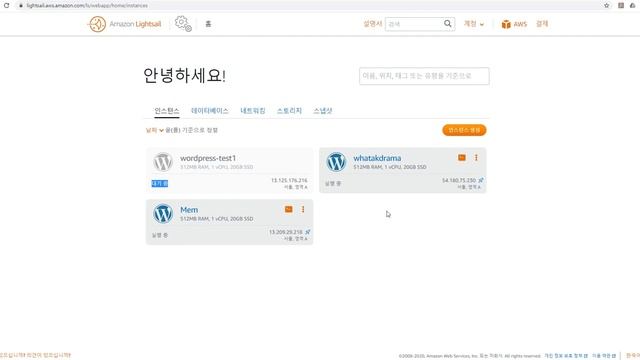Switch to the 스토리지 tab

tap(289, 111)
